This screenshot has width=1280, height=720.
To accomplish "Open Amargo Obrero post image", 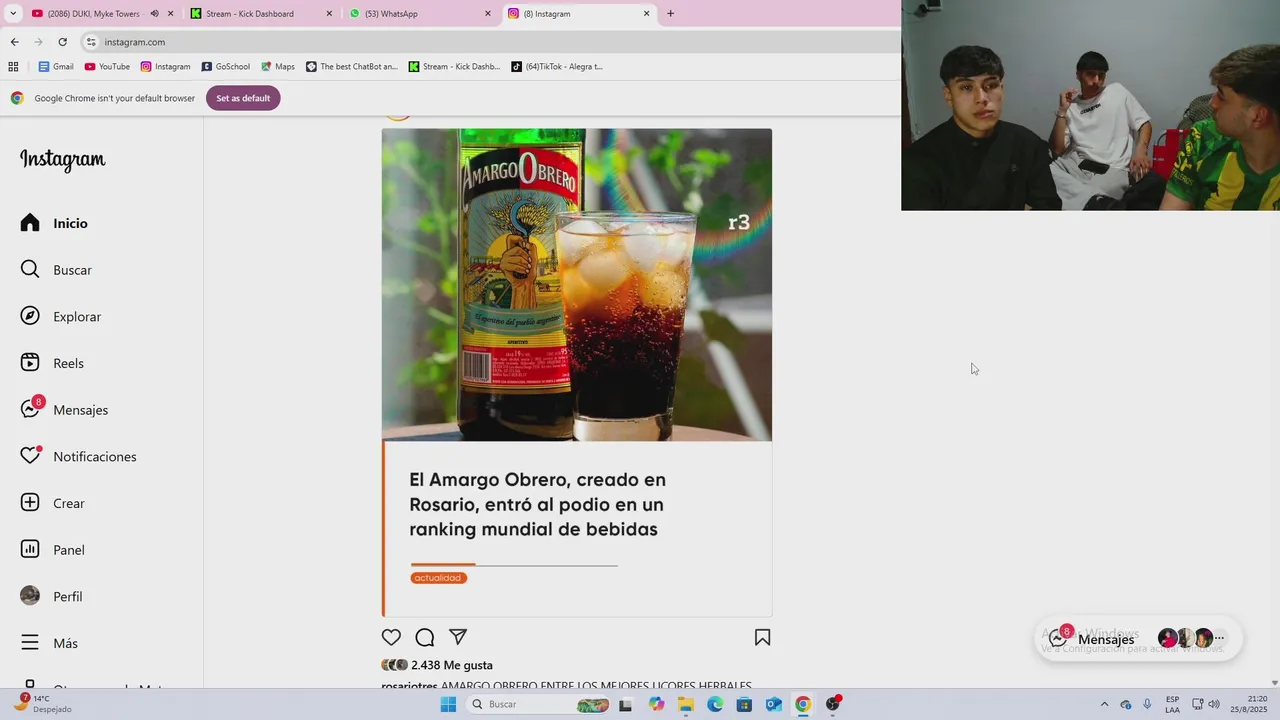I will point(576,372).
